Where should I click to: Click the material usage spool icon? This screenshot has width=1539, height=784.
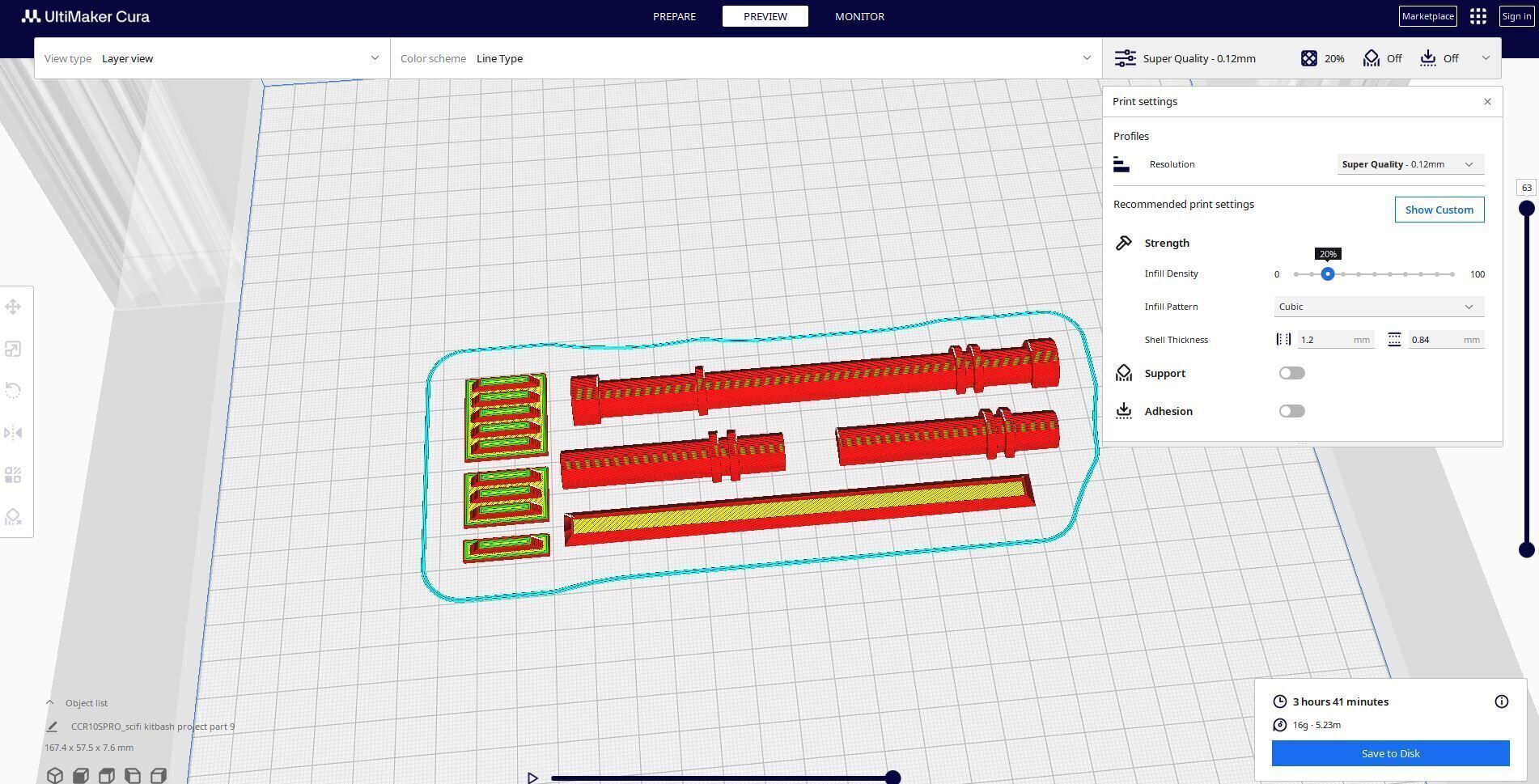1280,725
